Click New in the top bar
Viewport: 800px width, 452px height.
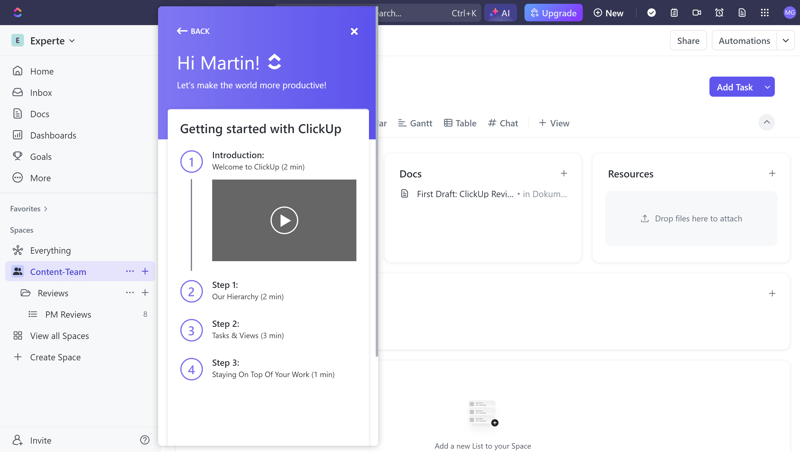pyautogui.click(x=608, y=13)
